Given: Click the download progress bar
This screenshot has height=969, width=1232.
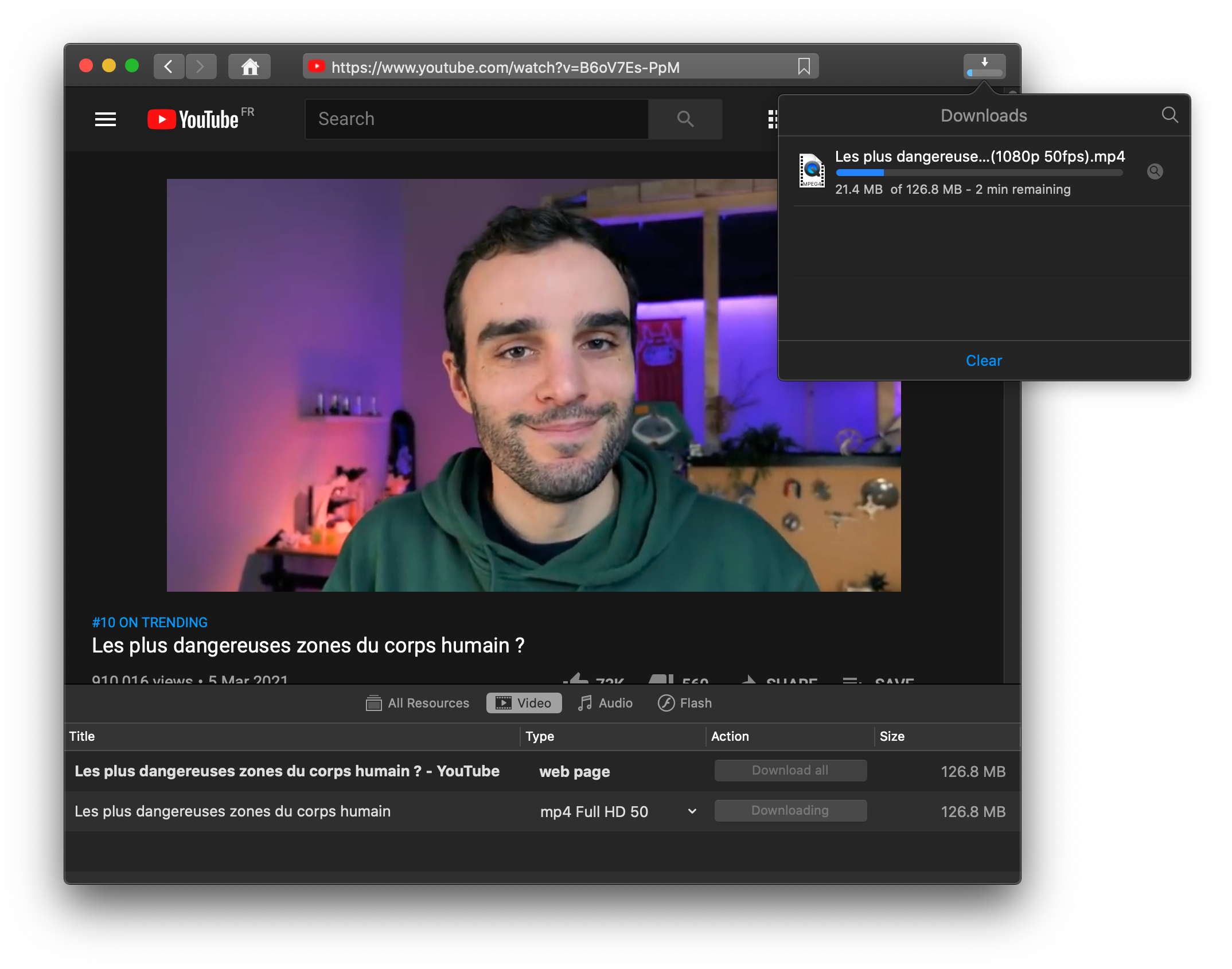Looking at the screenshot, I should [x=978, y=173].
